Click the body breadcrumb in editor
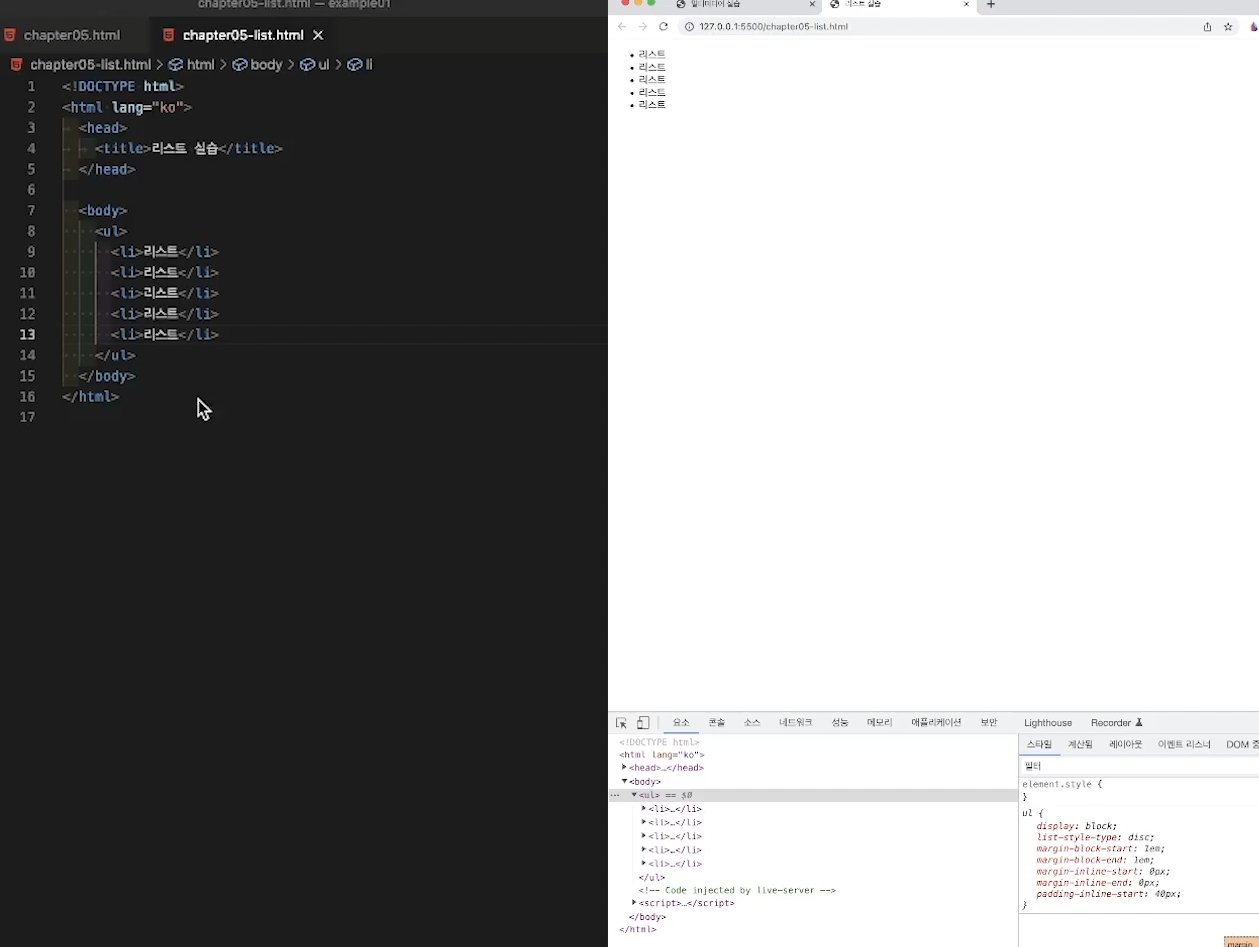 [x=266, y=64]
